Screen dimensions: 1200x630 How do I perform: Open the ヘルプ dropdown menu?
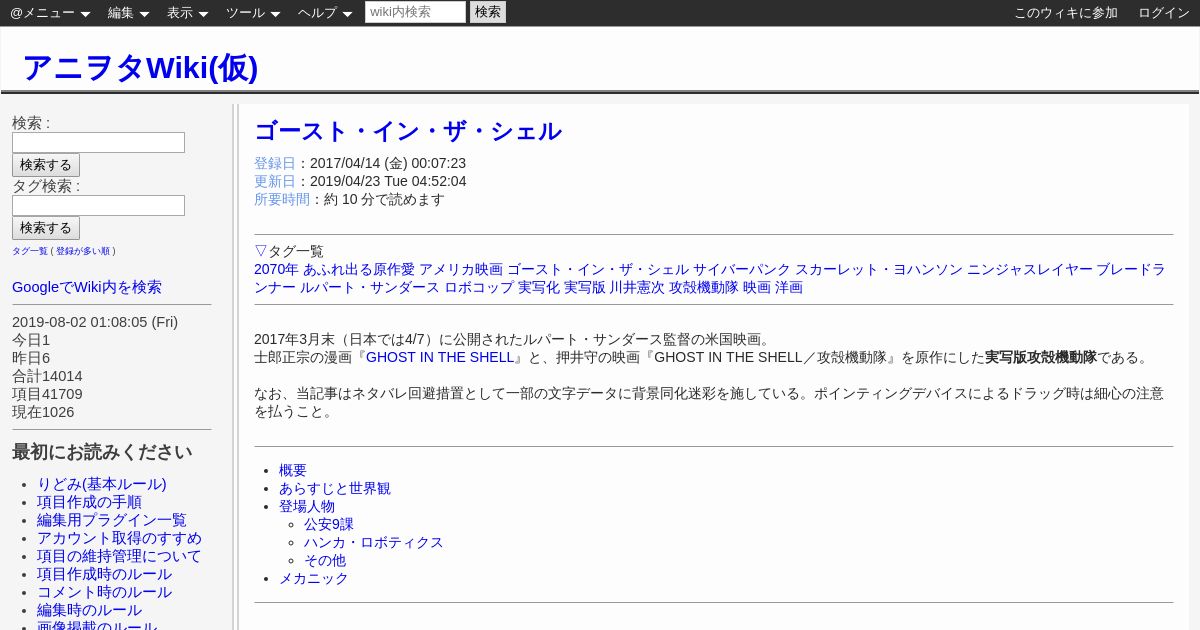pos(325,13)
